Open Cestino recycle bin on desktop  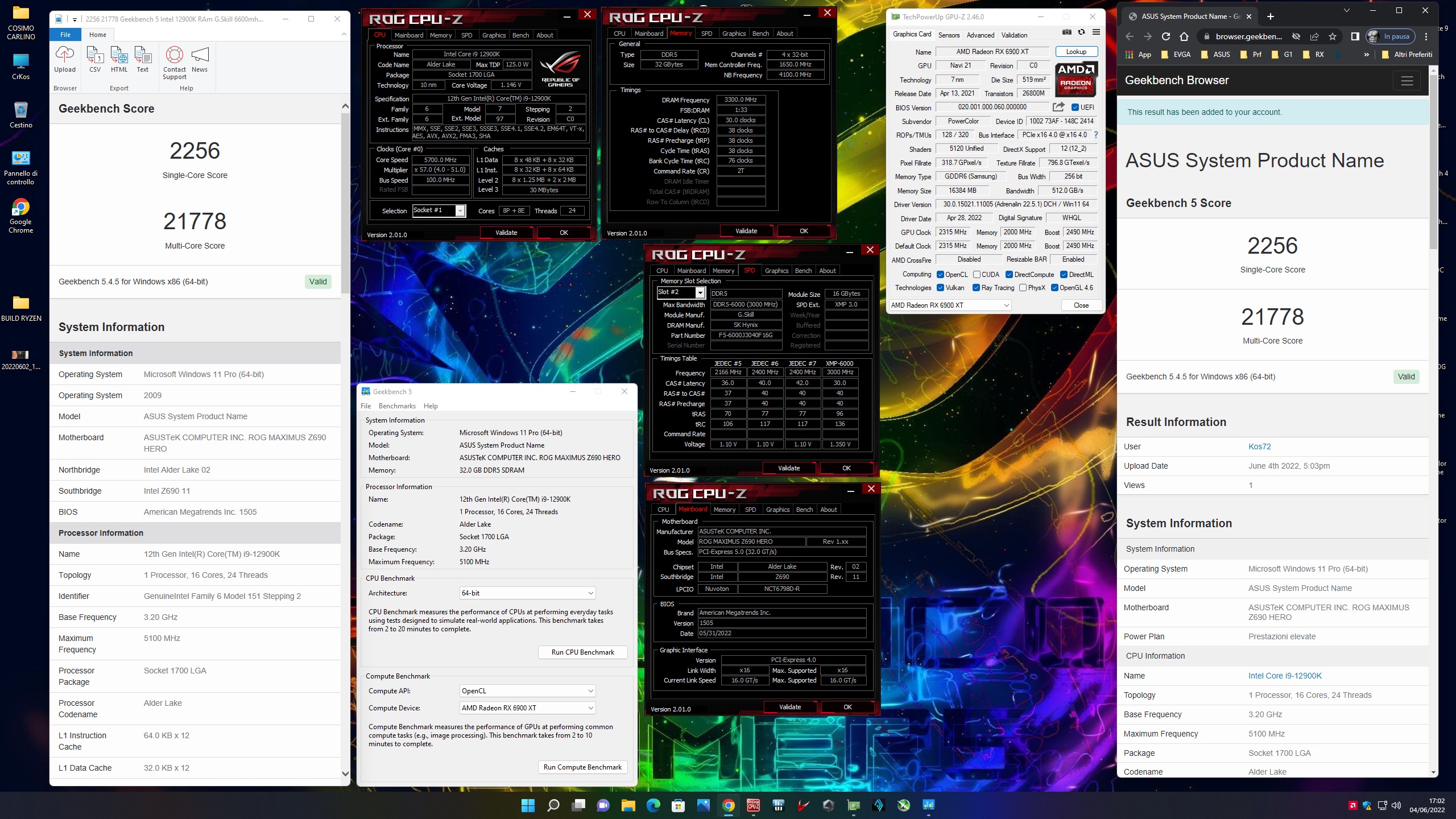[20, 114]
